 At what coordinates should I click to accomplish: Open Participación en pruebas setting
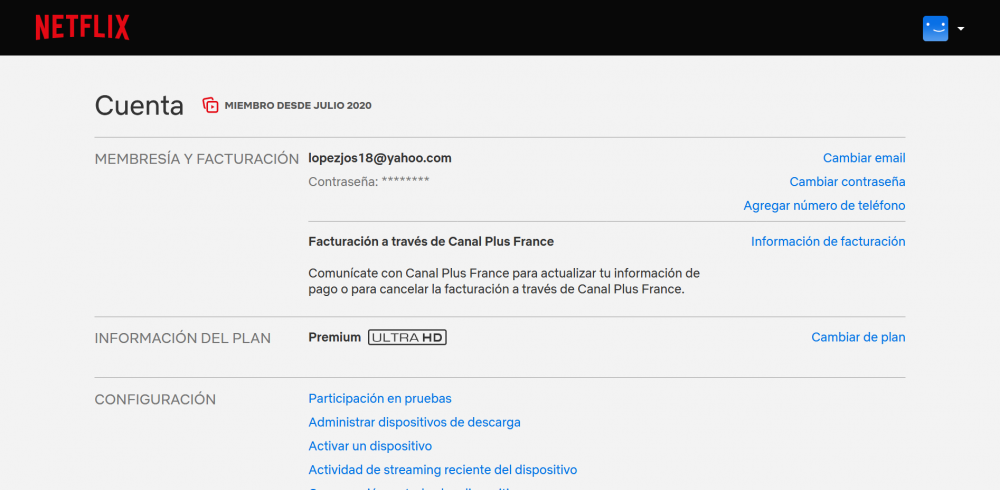pos(379,399)
